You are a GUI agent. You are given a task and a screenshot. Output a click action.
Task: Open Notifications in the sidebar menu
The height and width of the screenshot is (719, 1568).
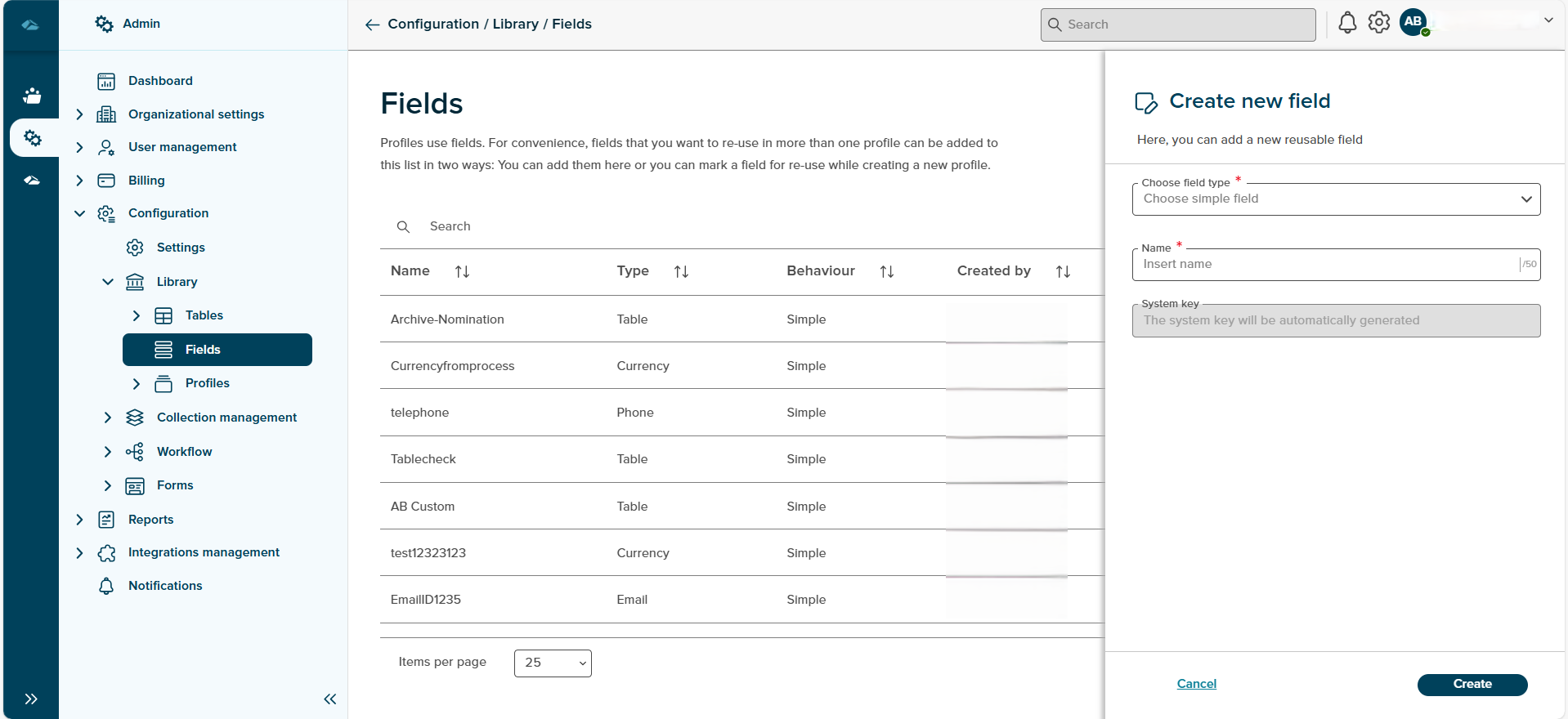pyautogui.click(x=165, y=586)
